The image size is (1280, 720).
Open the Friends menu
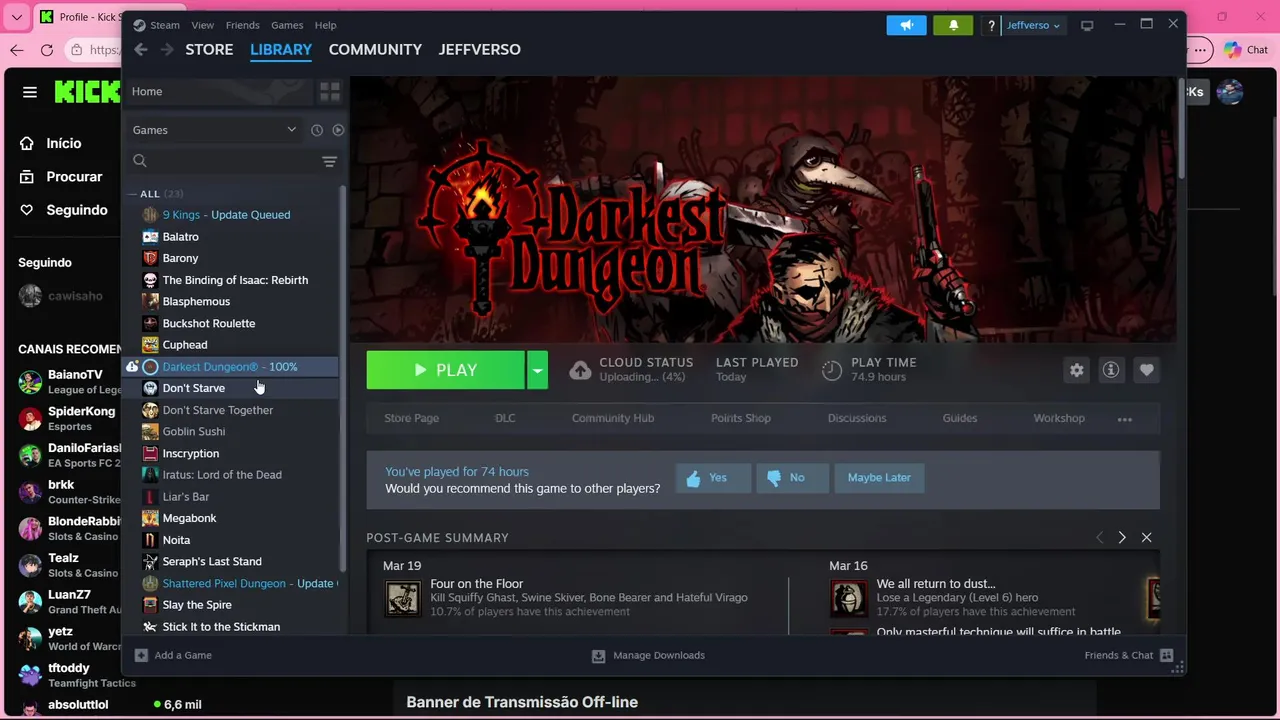click(242, 25)
